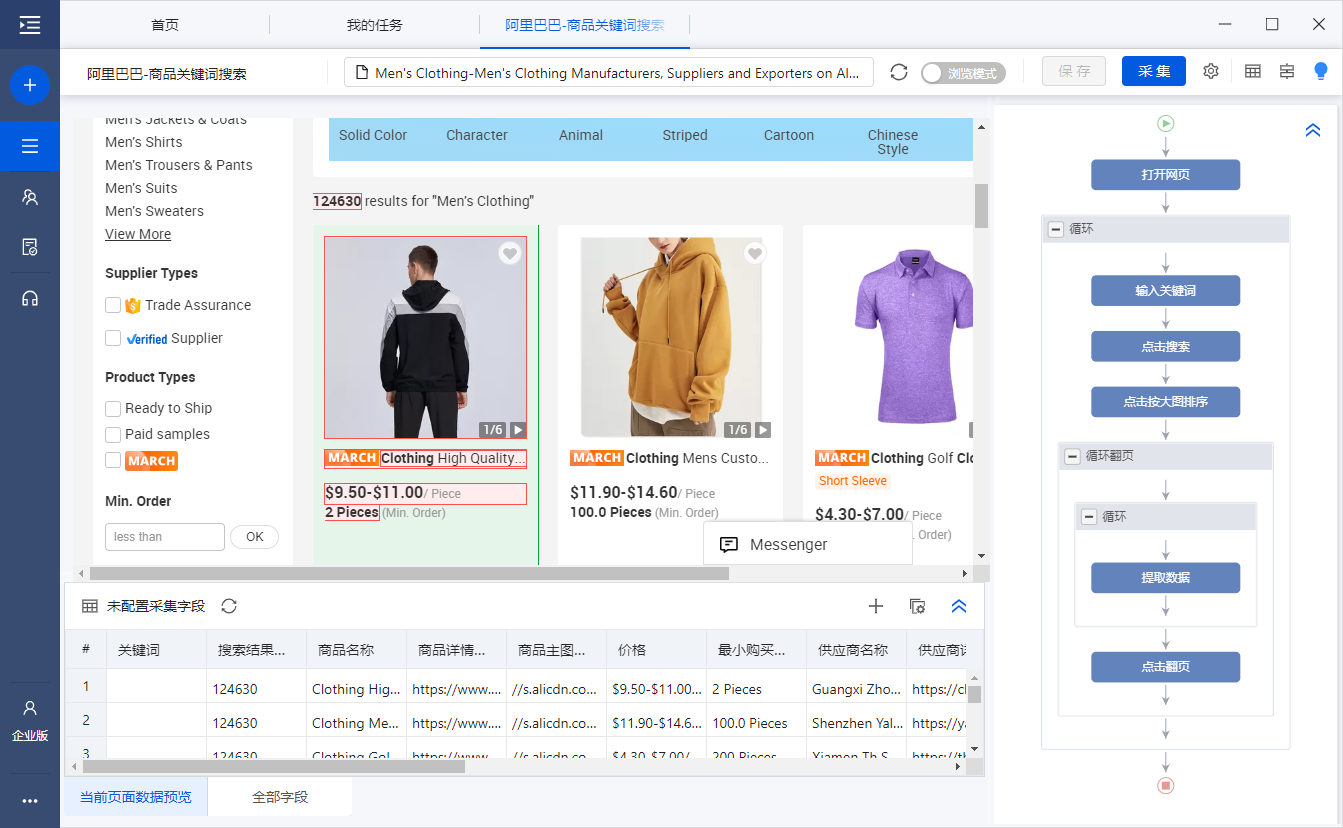Screen dimensions: 1343x828
Task: Collapse the sidebar menu icon at top-left
Action: [x=30, y=25]
